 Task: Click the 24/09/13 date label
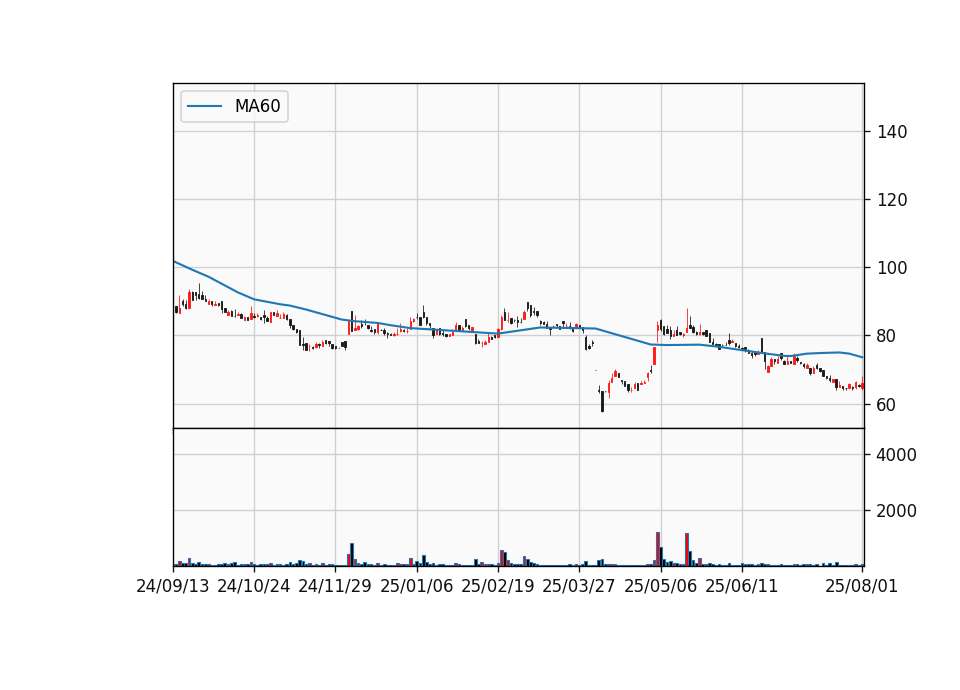click(x=173, y=586)
